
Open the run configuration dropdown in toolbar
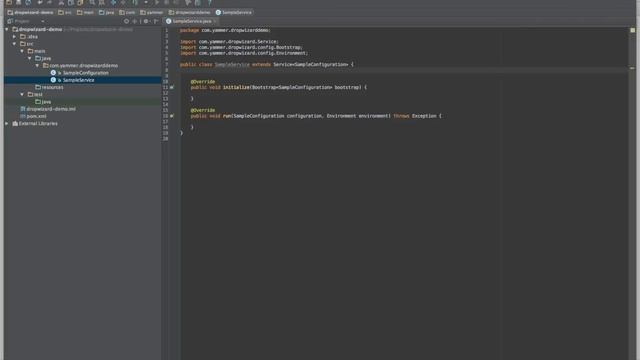click(x=146, y=2)
